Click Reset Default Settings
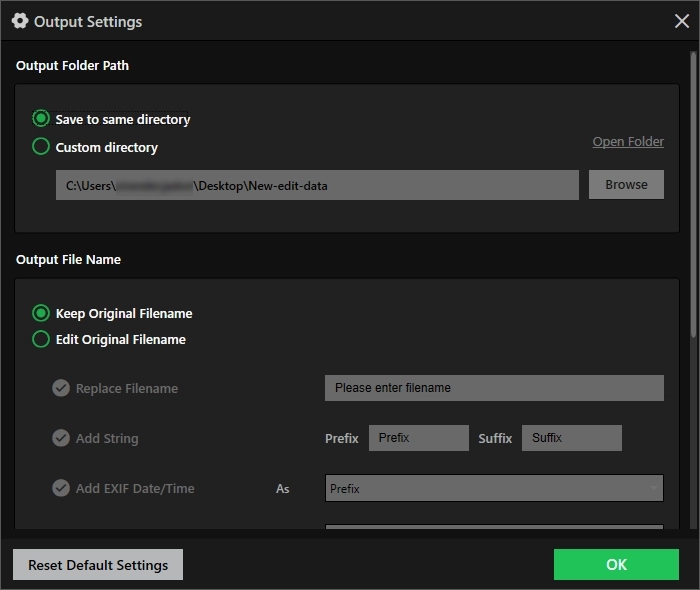Viewport: 700px width, 590px height. [98, 565]
